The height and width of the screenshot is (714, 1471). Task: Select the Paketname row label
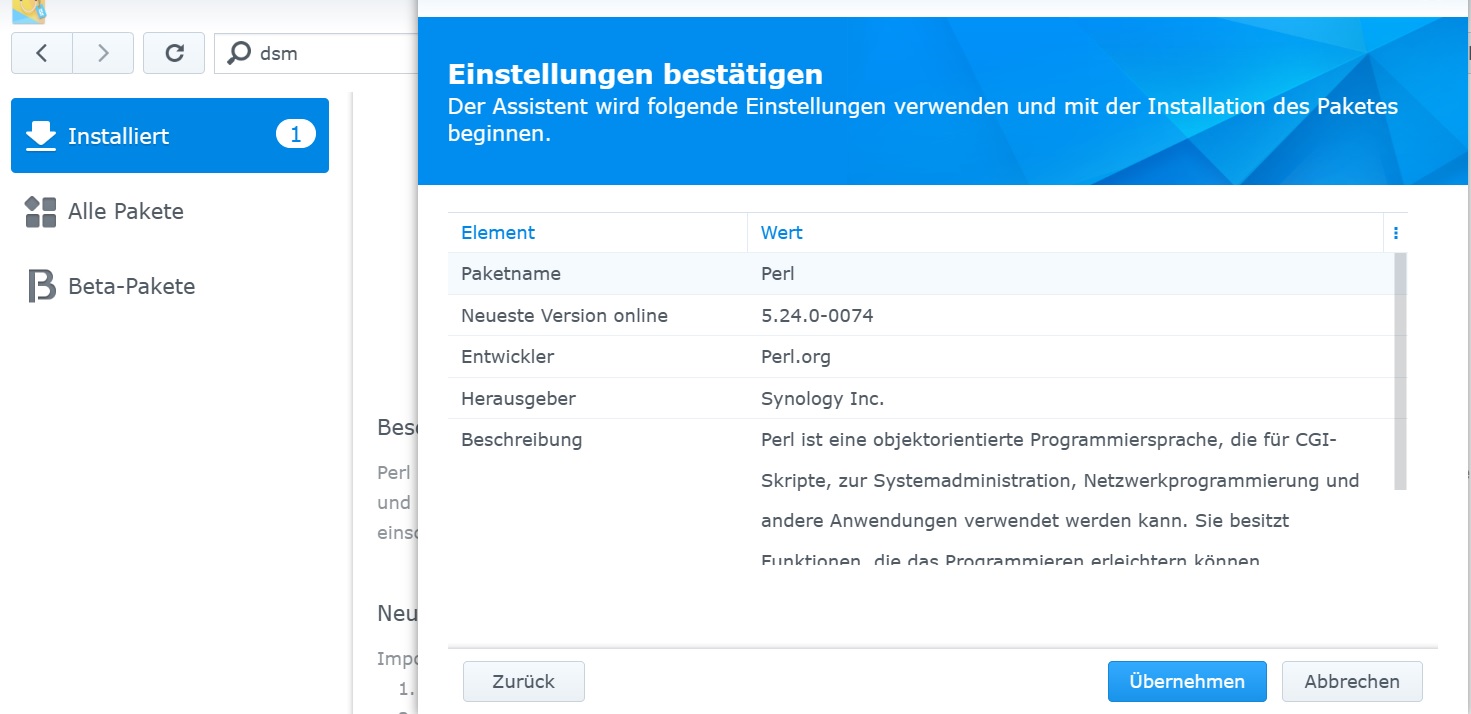[511, 273]
